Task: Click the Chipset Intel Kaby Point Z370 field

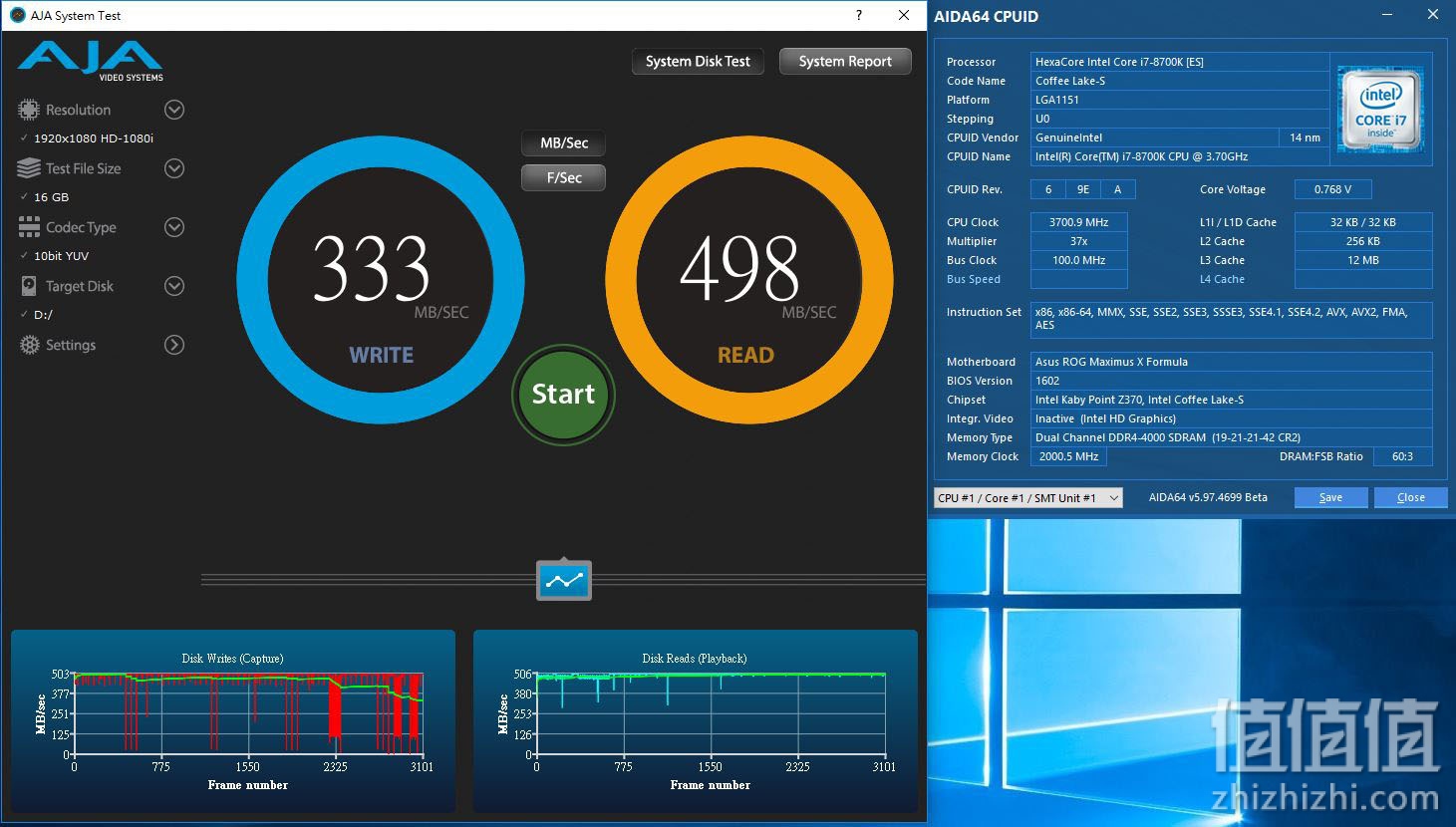Action: (1232, 400)
